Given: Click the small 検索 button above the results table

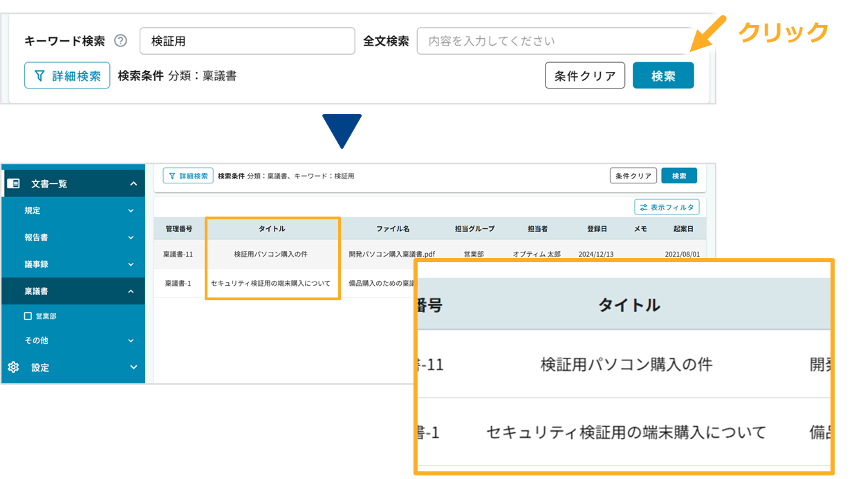Looking at the screenshot, I should (679, 176).
